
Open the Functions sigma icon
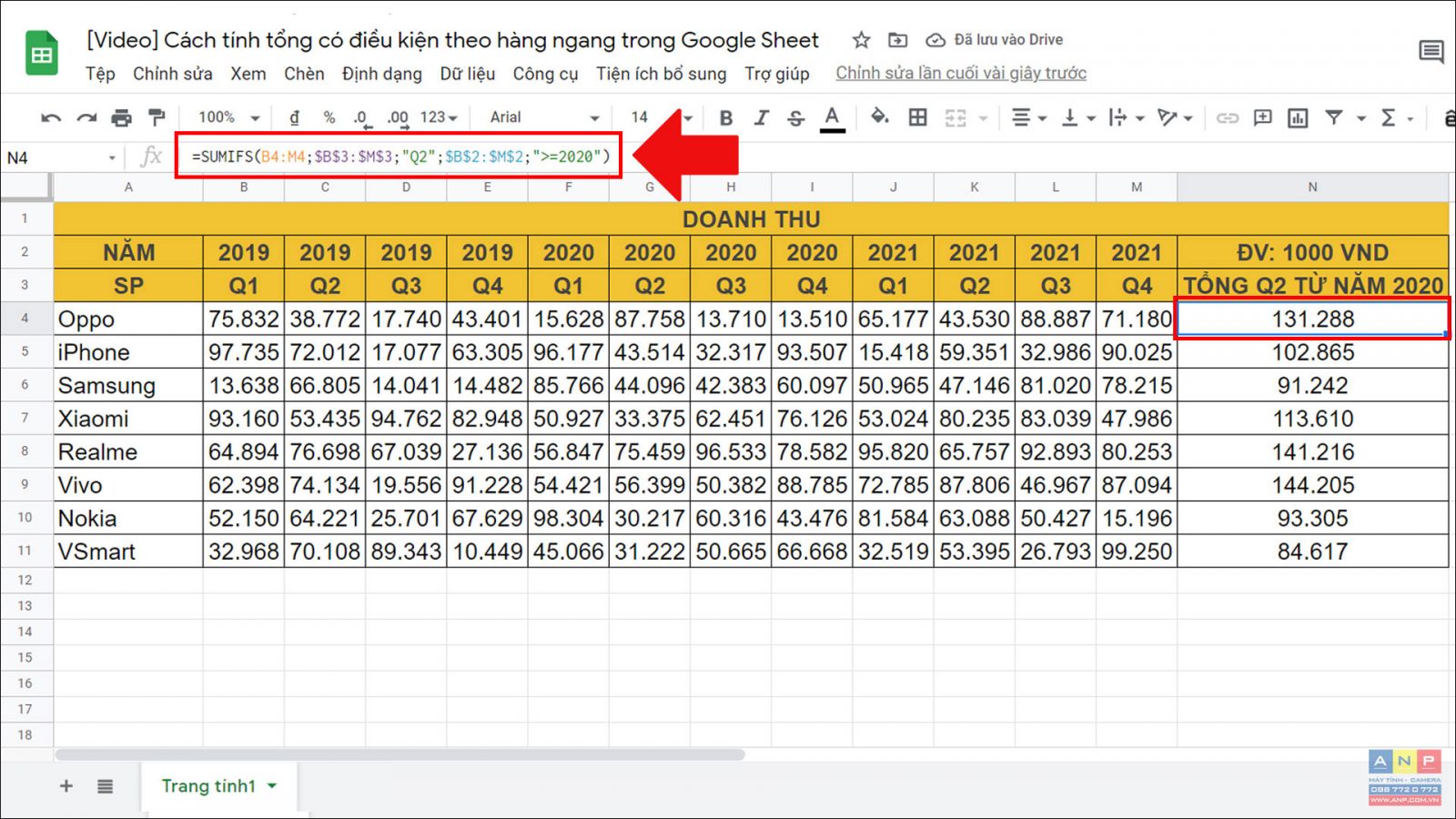click(x=1388, y=117)
